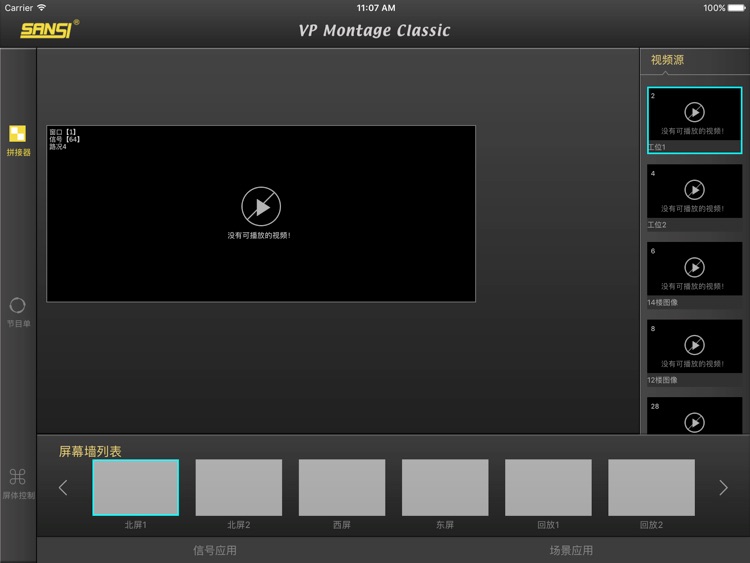Click the SANSI logo
Image resolution: width=750 pixels, height=563 pixels.
[x=50, y=30]
